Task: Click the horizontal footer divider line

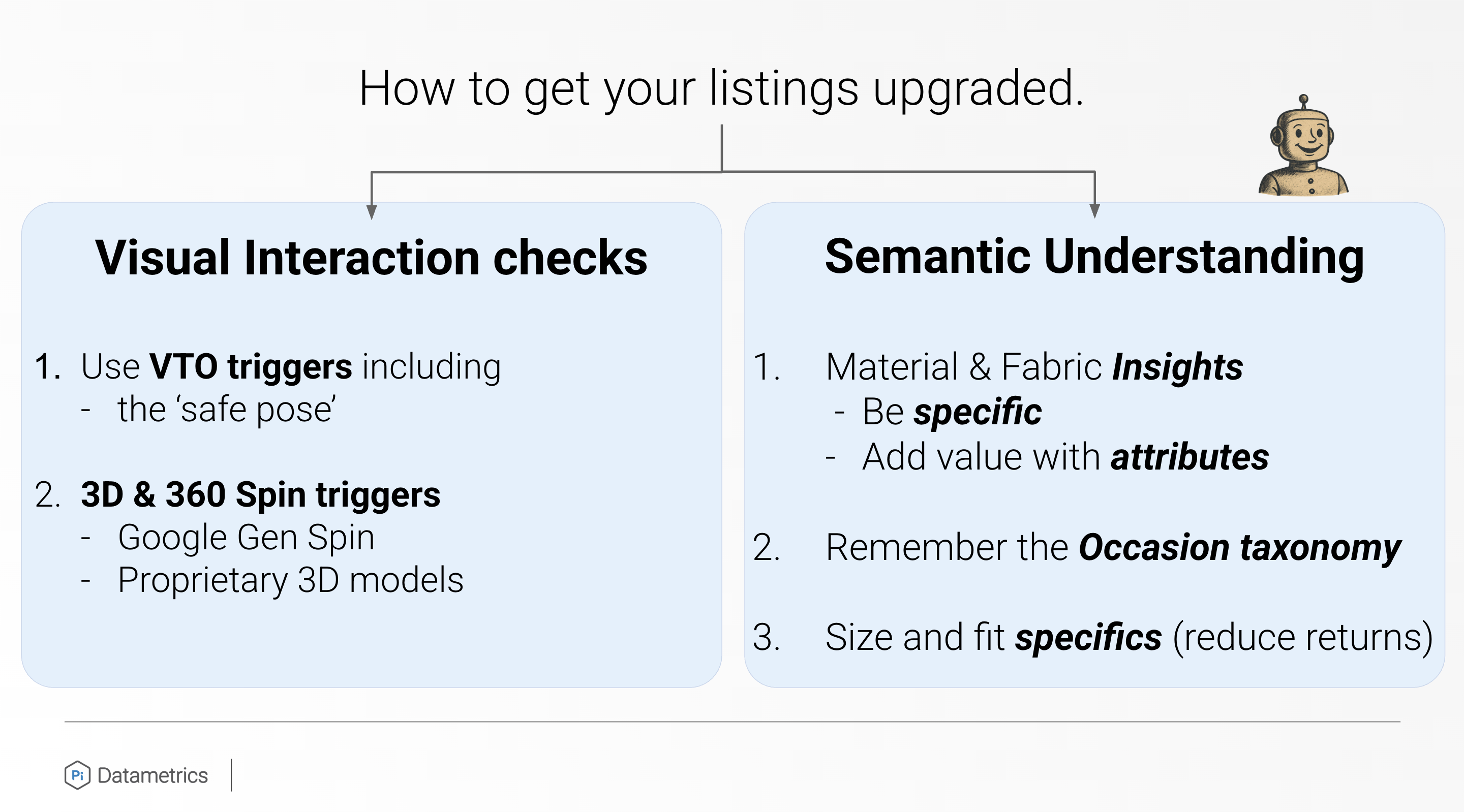Action: (x=732, y=722)
